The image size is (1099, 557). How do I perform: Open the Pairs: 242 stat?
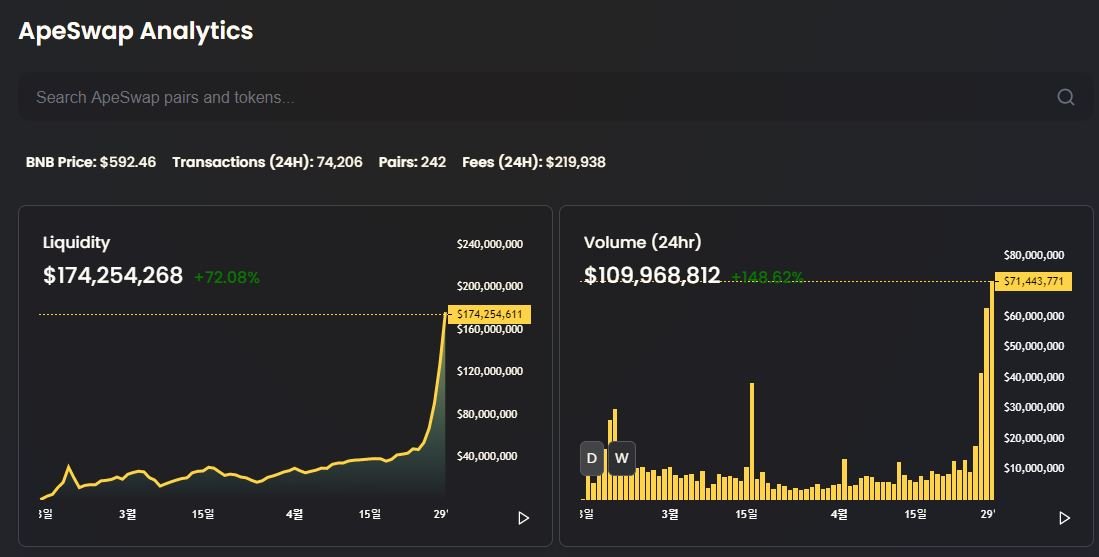[412, 162]
